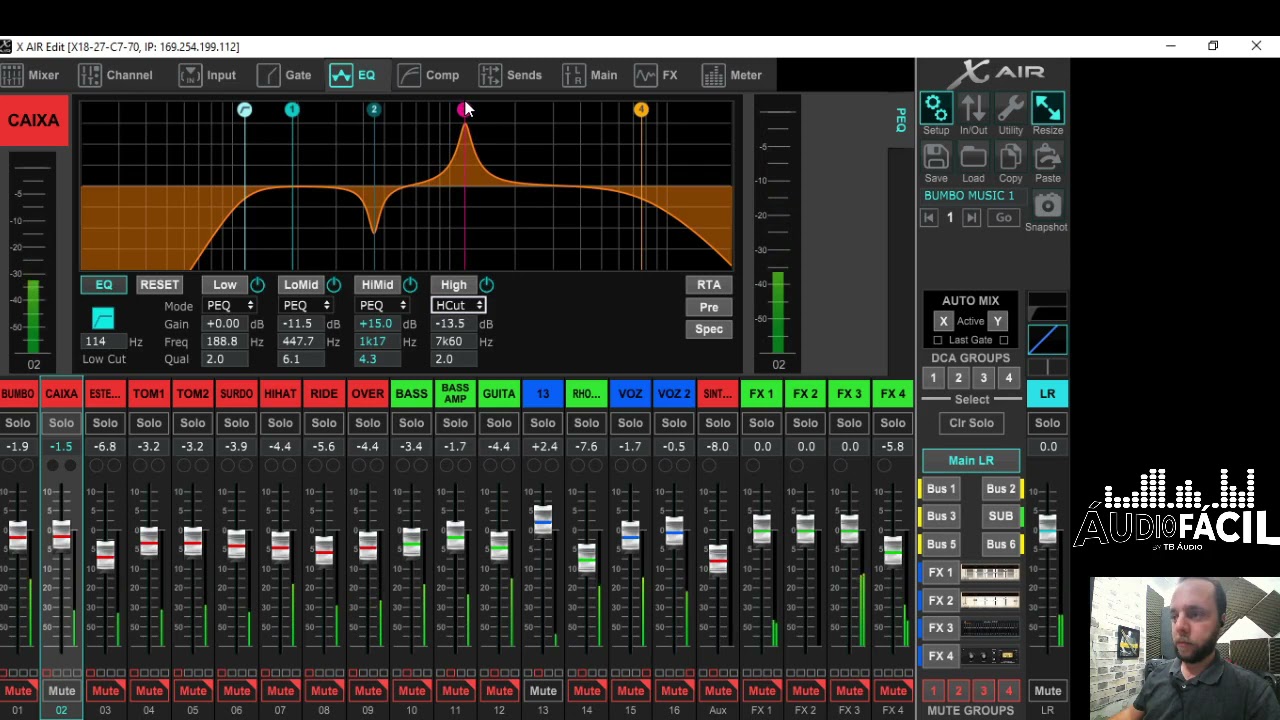
Task: Select EQ band 1 handle on graph
Action: point(292,109)
